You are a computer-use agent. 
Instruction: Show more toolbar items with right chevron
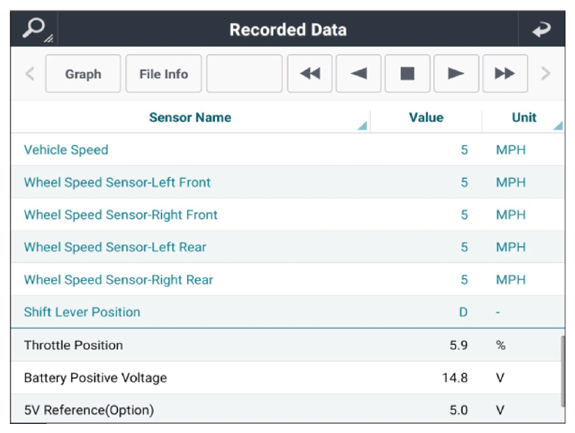(546, 73)
